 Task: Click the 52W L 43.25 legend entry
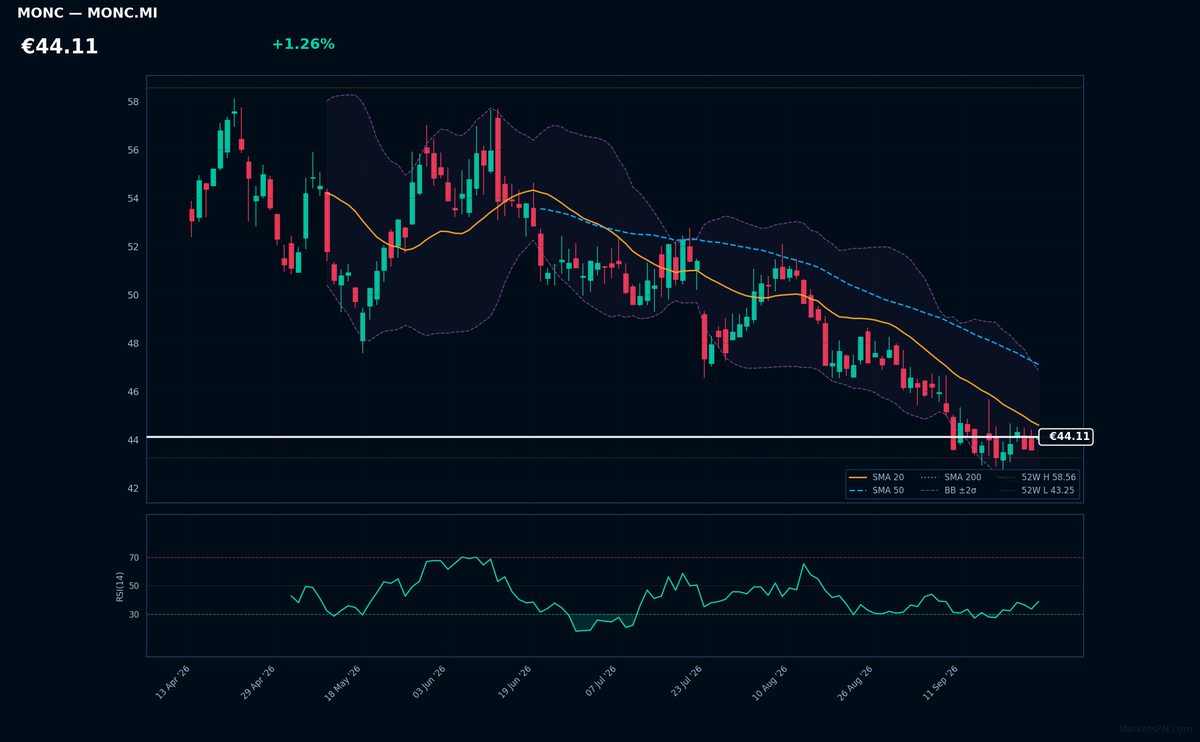tap(1037, 491)
